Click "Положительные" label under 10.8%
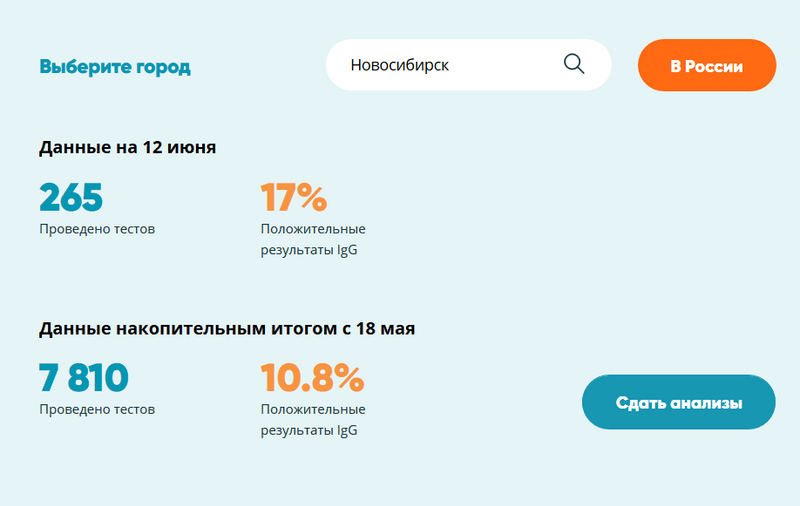Viewport: 800px width, 506px height. pyautogui.click(x=313, y=409)
